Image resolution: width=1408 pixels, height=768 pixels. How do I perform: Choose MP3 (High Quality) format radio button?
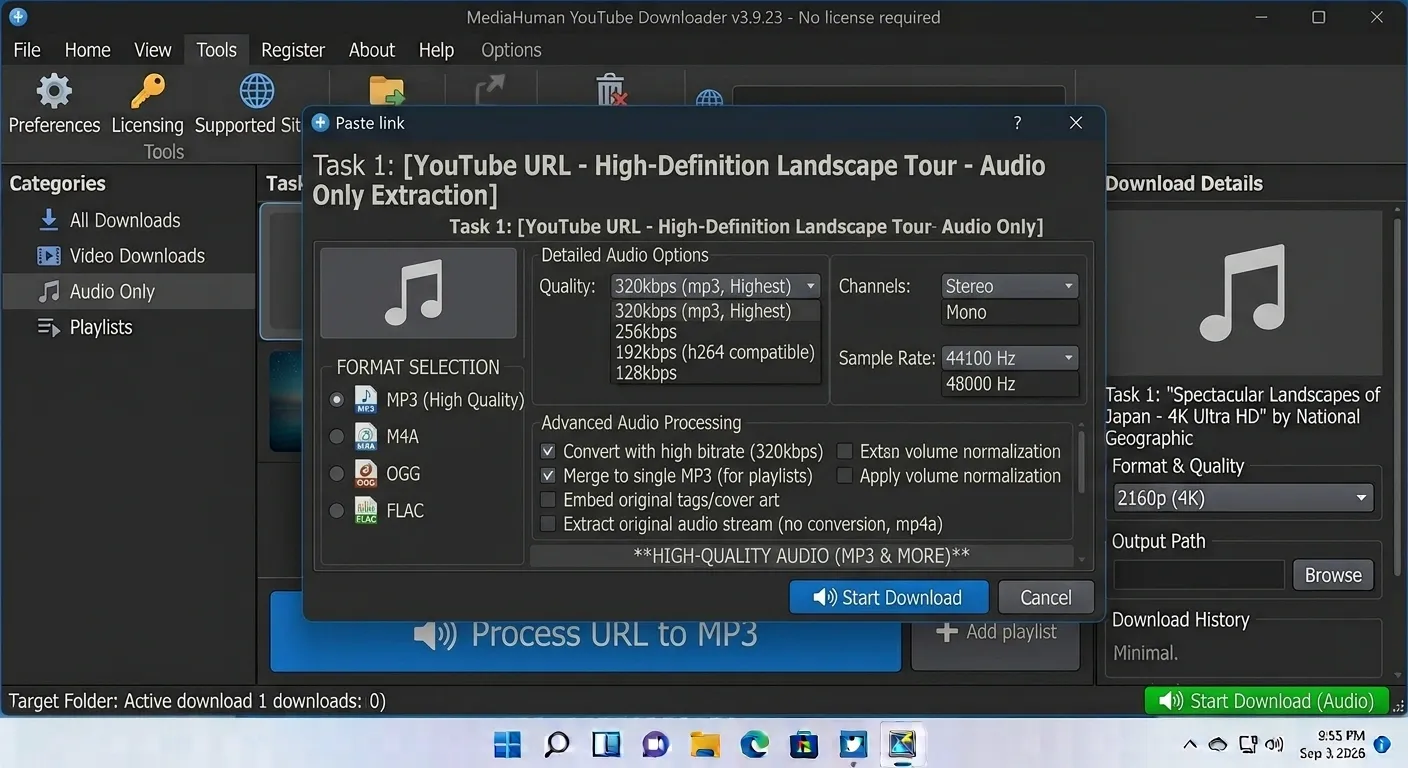point(337,400)
